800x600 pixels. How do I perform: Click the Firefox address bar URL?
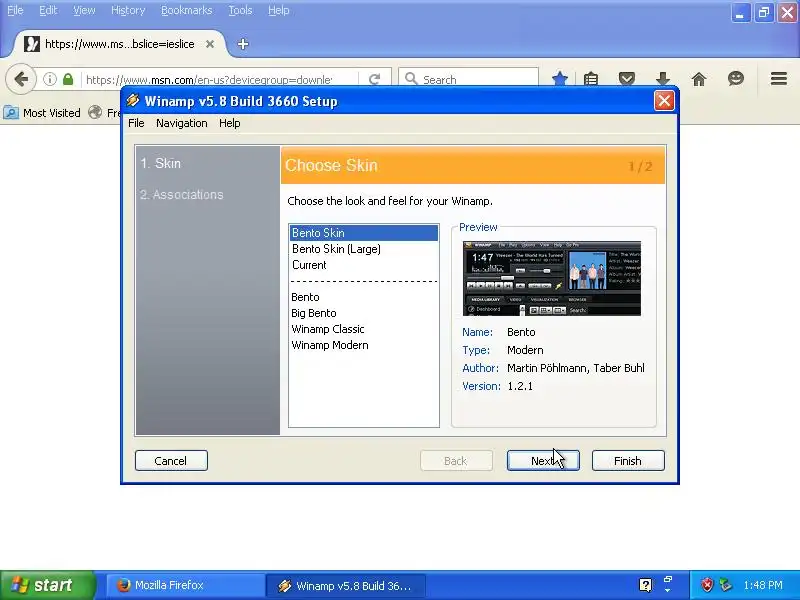[x=209, y=80]
